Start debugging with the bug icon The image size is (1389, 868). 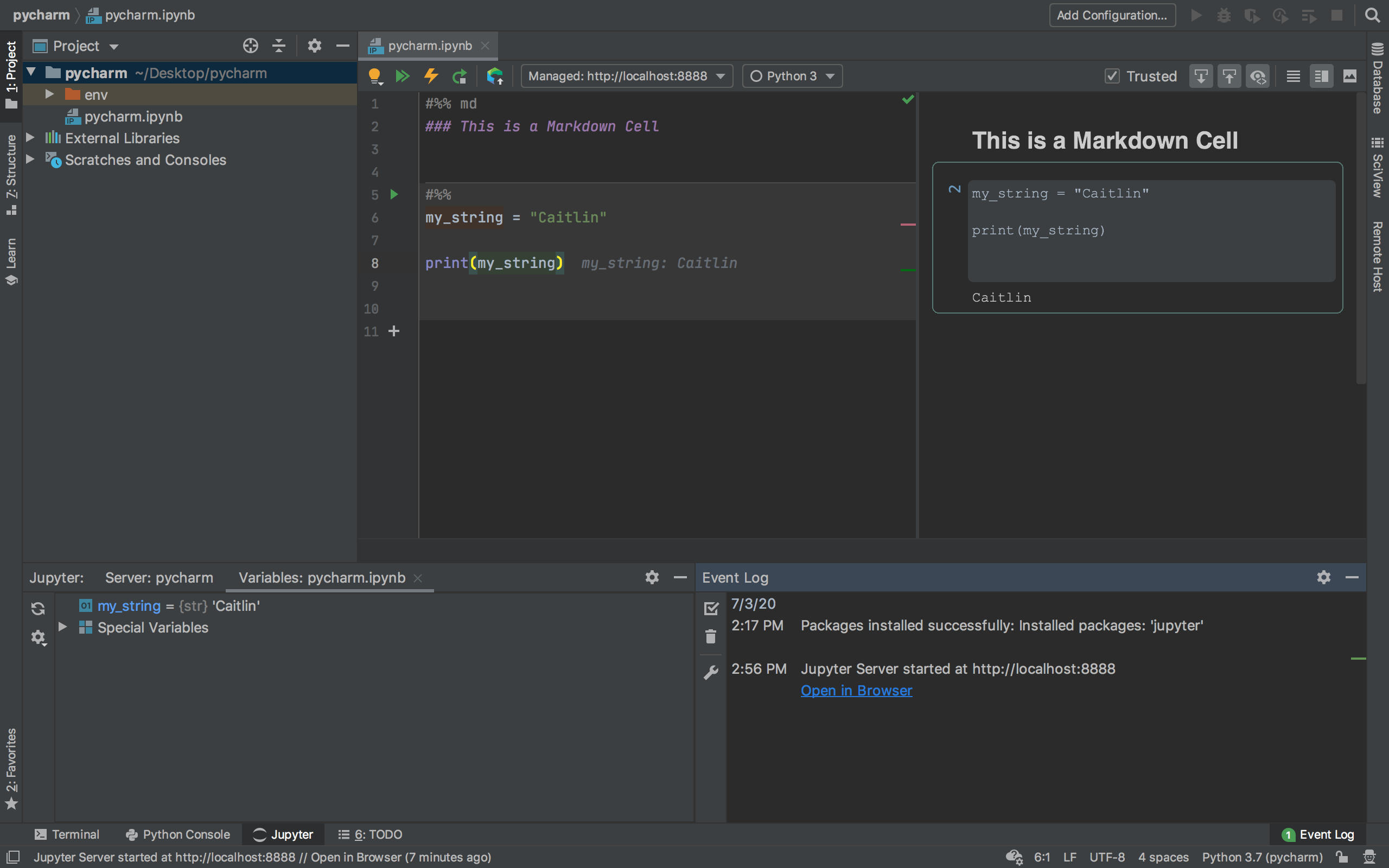[x=1224, y=15]
